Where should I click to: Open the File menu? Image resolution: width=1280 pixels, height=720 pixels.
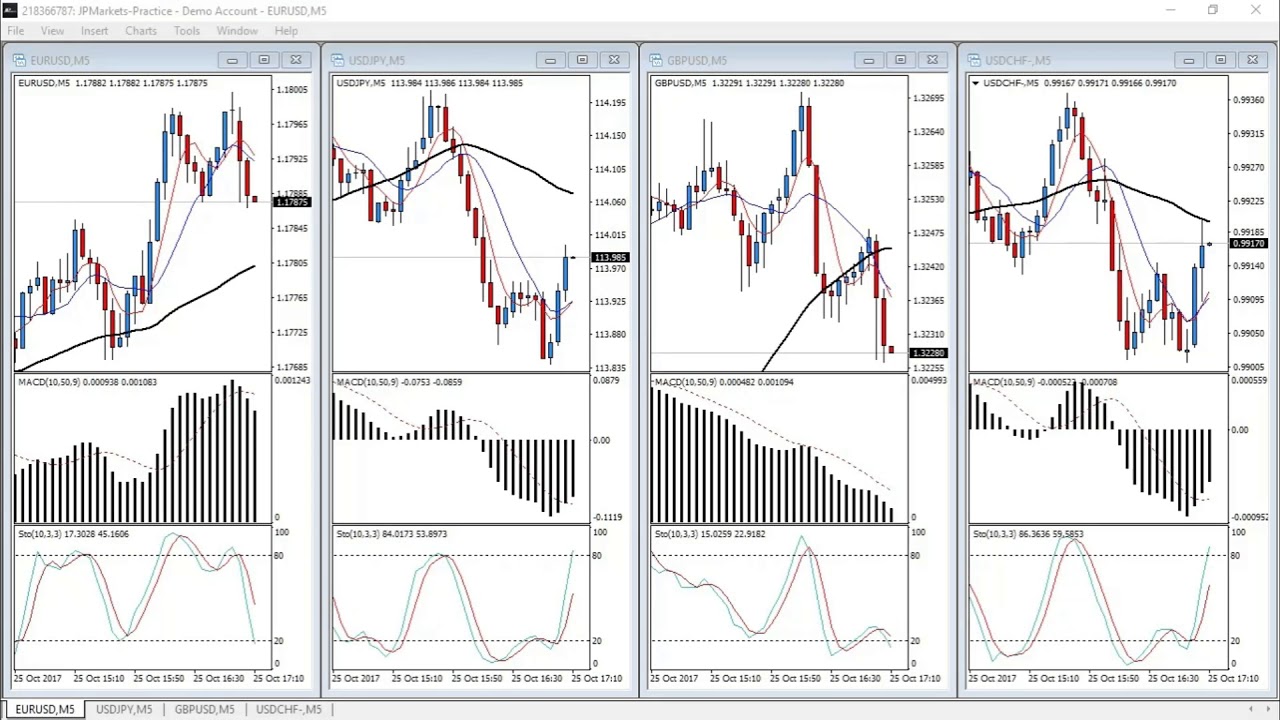[x=16, y=31]
